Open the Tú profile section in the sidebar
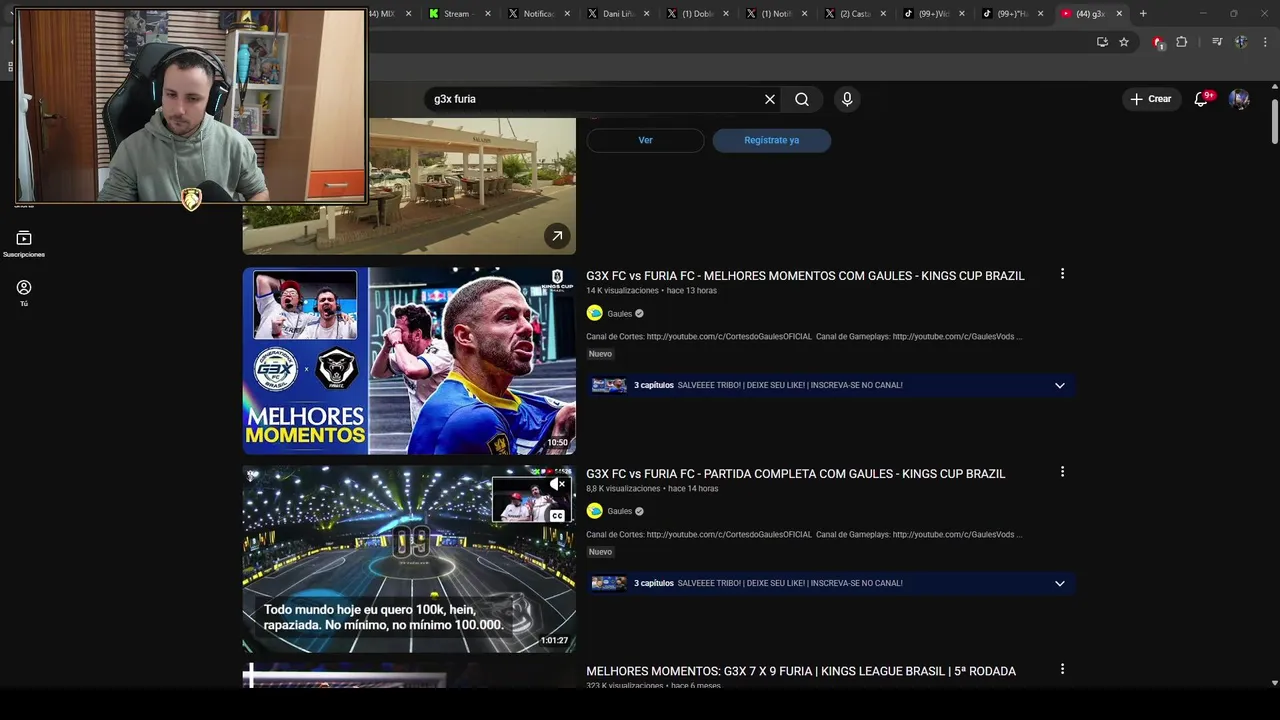This screenshot has height=720, width=1280. pyautogui.click(x=24, y=293)
